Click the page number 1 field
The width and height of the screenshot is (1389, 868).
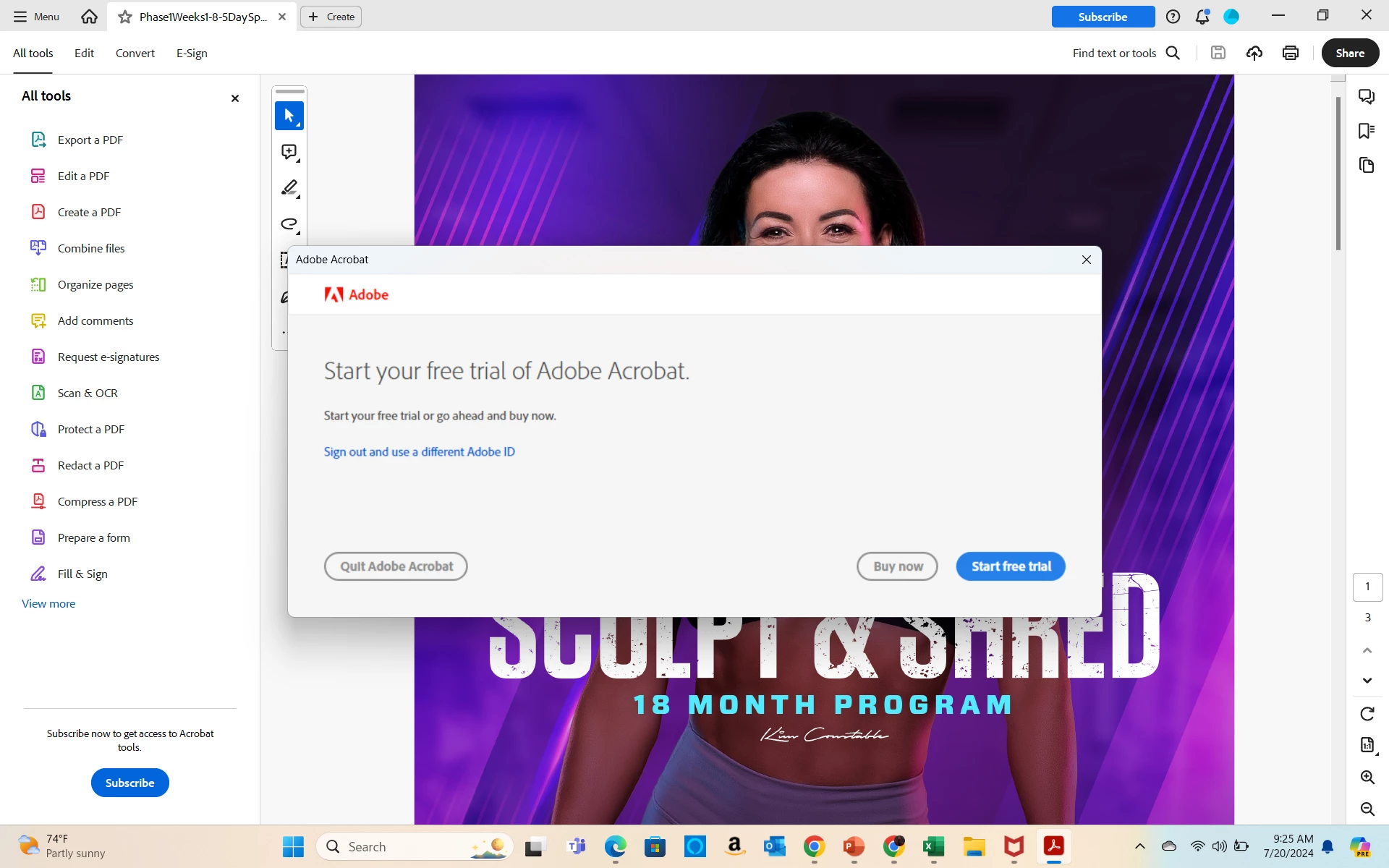(x=1367, y=587)
